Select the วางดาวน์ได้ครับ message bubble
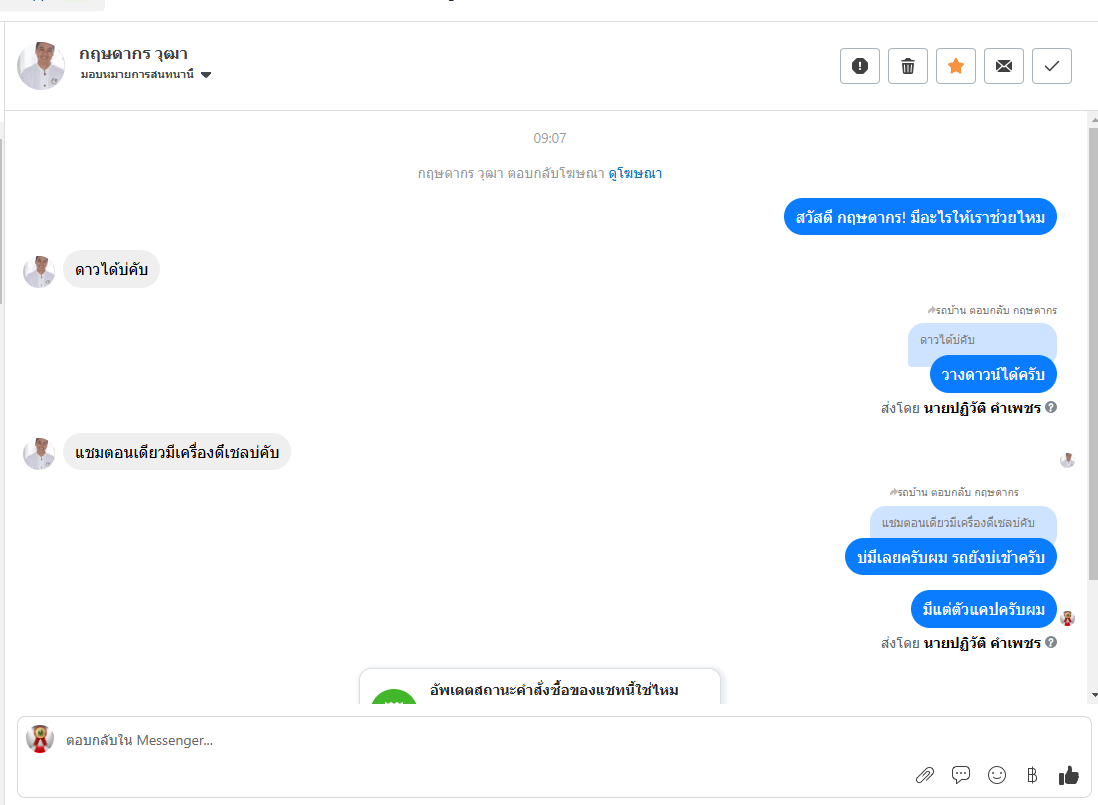The image size is (1098, 805). (x=993, y=374)
